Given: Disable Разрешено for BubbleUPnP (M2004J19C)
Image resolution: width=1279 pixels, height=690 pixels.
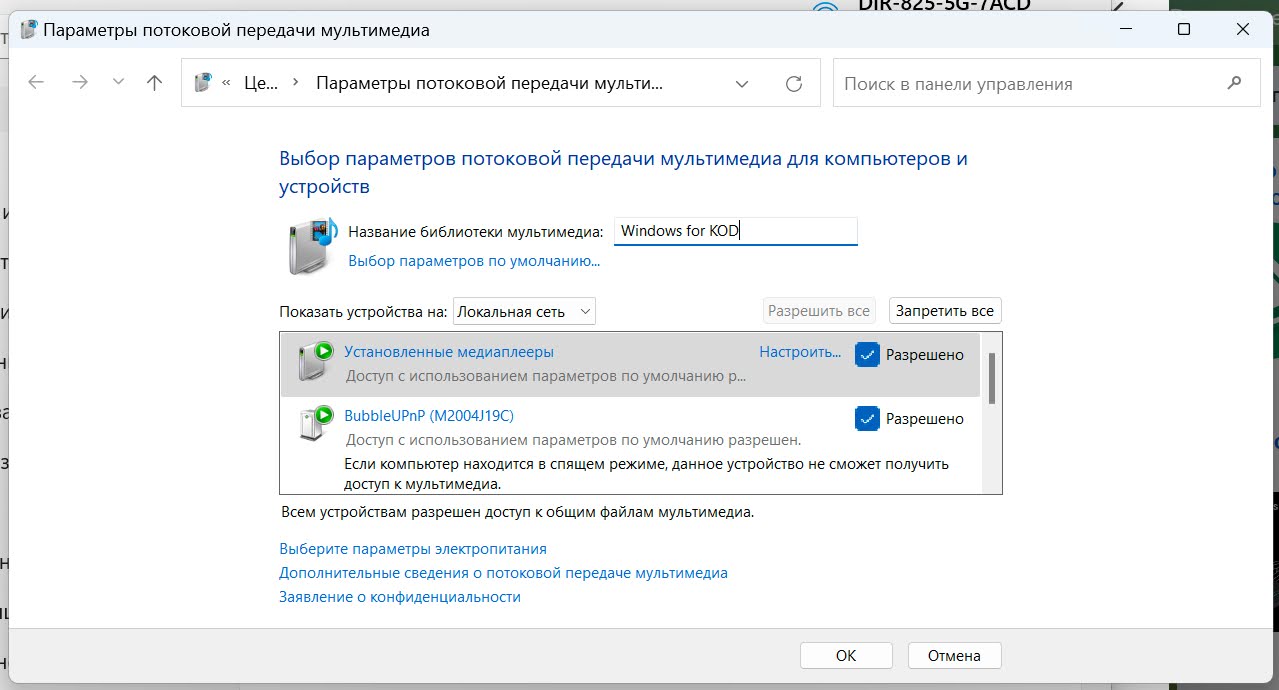Looking at the screenshot, I should (x=866, y=418).
